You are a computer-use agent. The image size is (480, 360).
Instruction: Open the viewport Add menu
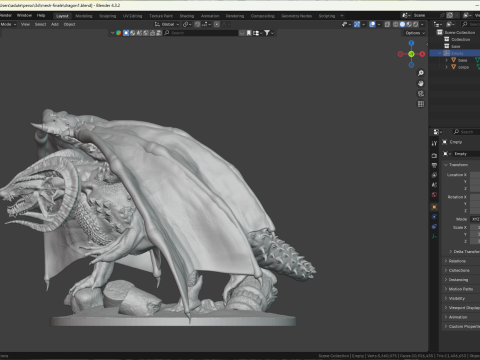[x=55, y=24]
